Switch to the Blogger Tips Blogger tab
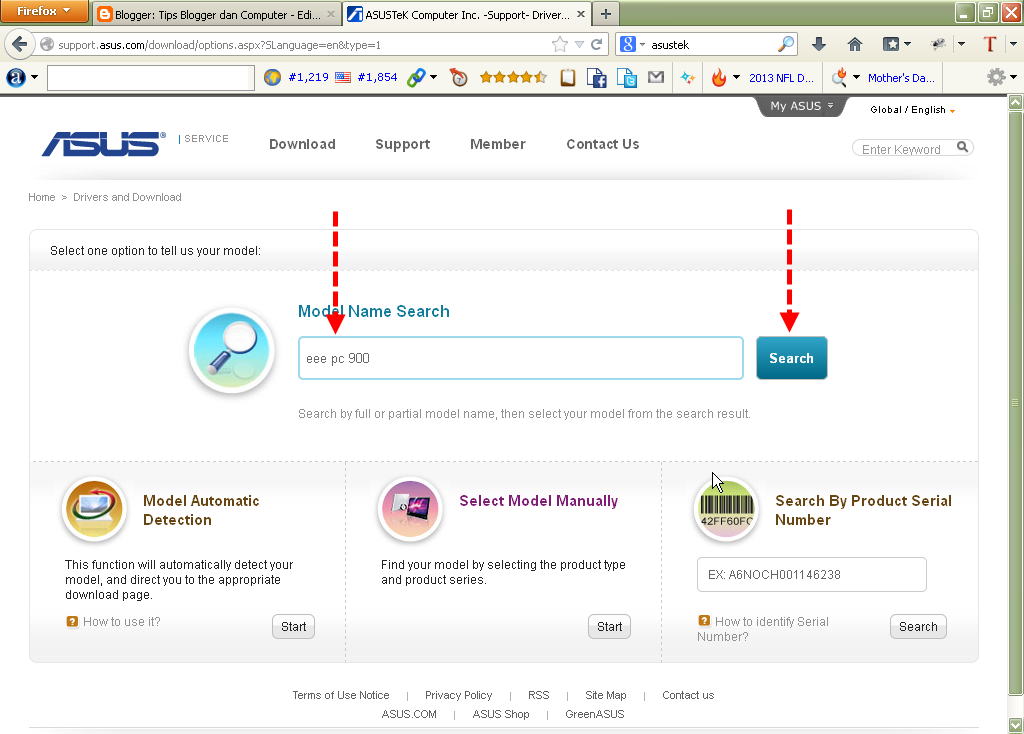 [x=216, y=14]
